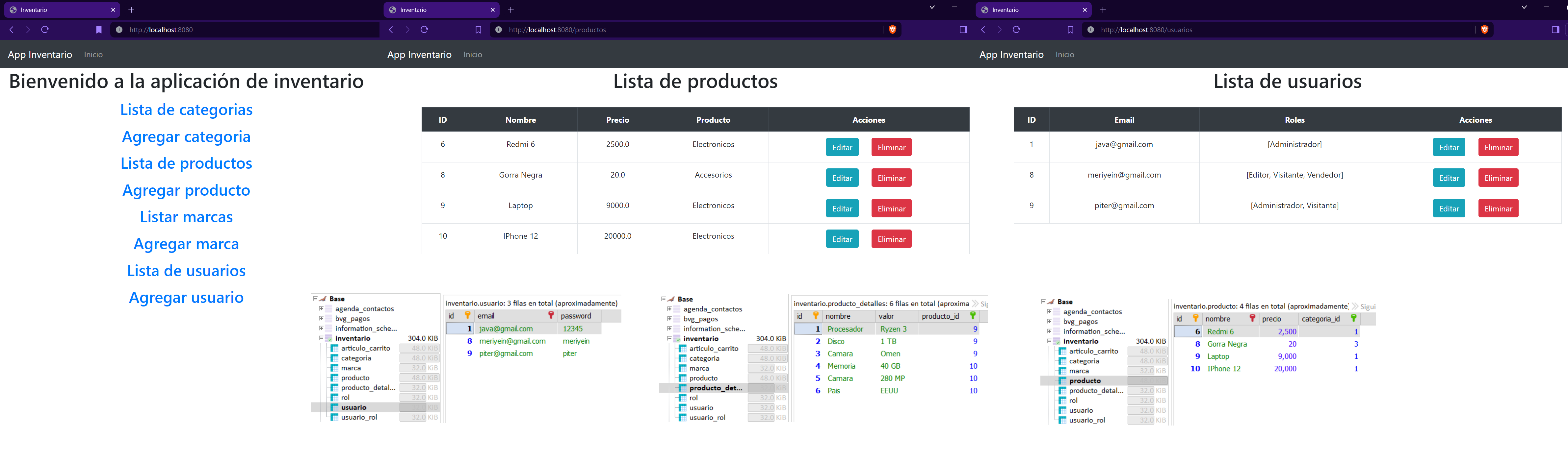Image resolution: width=1568 pixels, height=463 pixels.
Task: Expand bvg_pagos node in the rightmost database tree
Action: 1049,321
